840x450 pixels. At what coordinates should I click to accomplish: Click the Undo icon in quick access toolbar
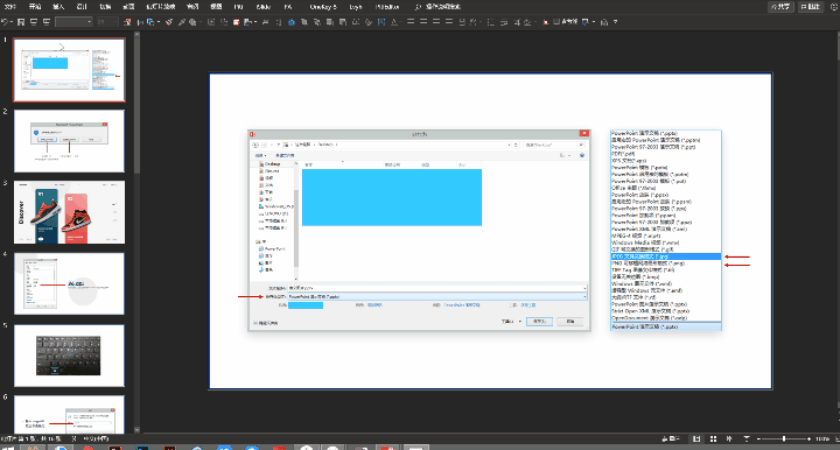(x=5, y=21)
